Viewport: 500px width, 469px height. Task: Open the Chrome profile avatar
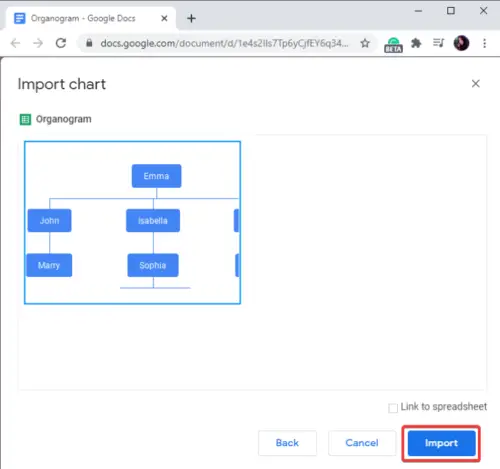point(461,43)
